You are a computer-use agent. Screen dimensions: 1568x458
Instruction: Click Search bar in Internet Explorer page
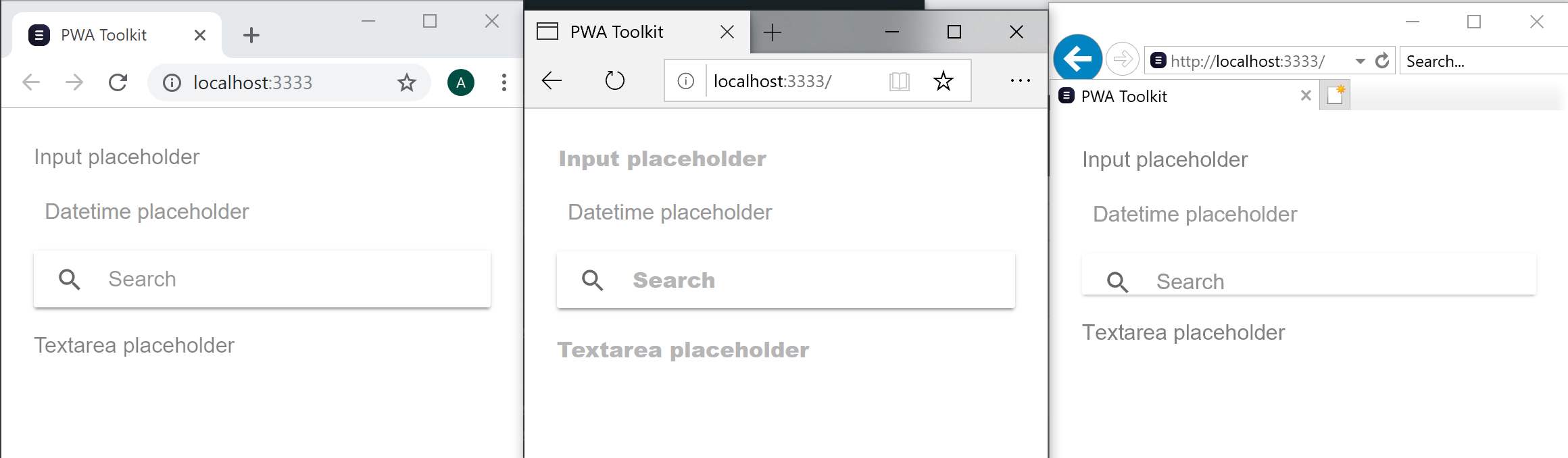pyautogui.click(x=1309, y=274)
